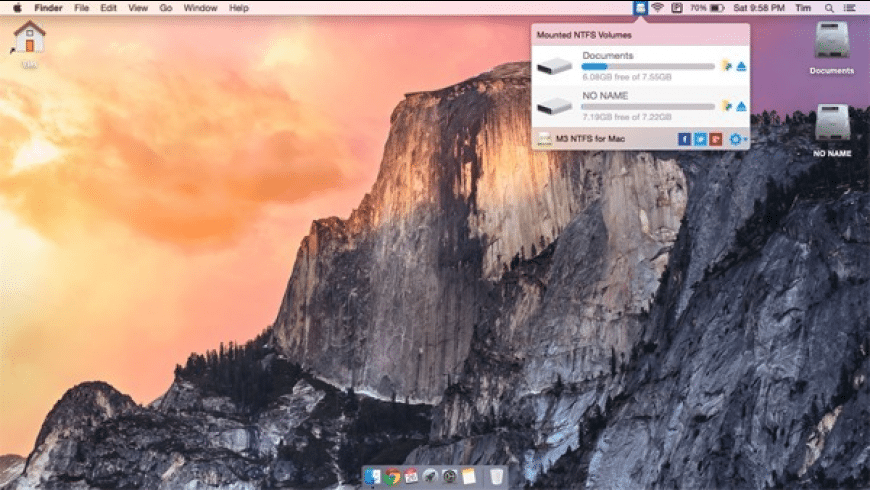Open Finder from the Dock

click(x=372, y=476)
